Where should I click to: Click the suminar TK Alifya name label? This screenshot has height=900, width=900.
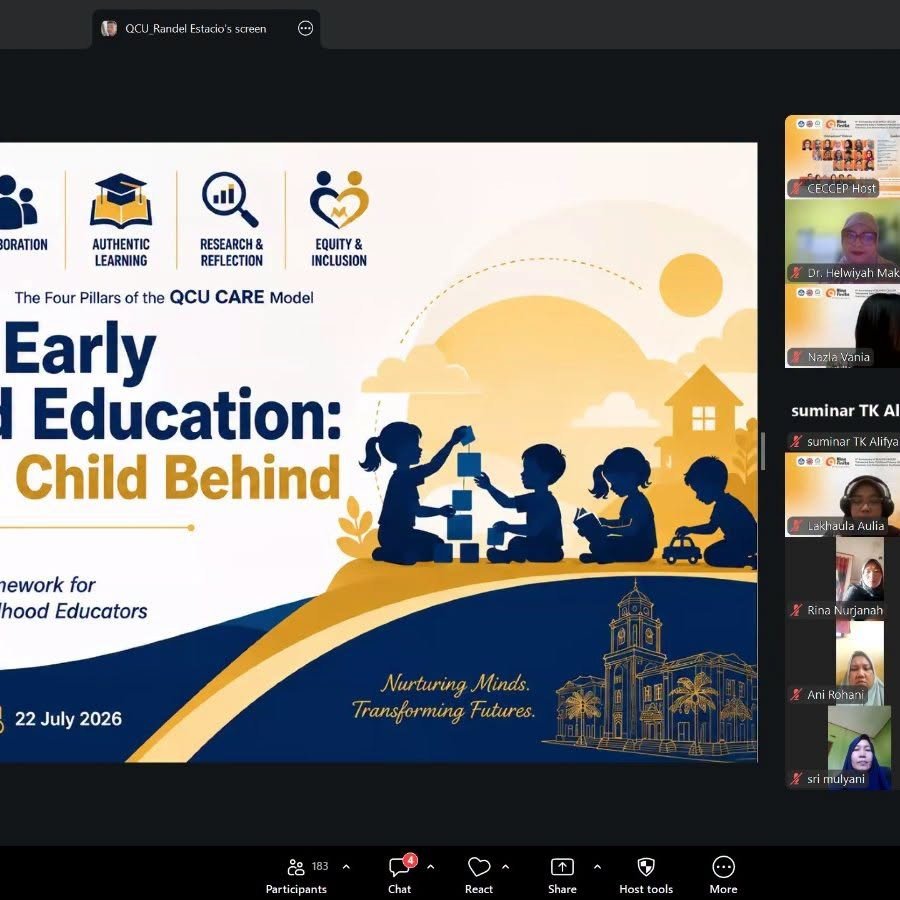tap(852, 441)
